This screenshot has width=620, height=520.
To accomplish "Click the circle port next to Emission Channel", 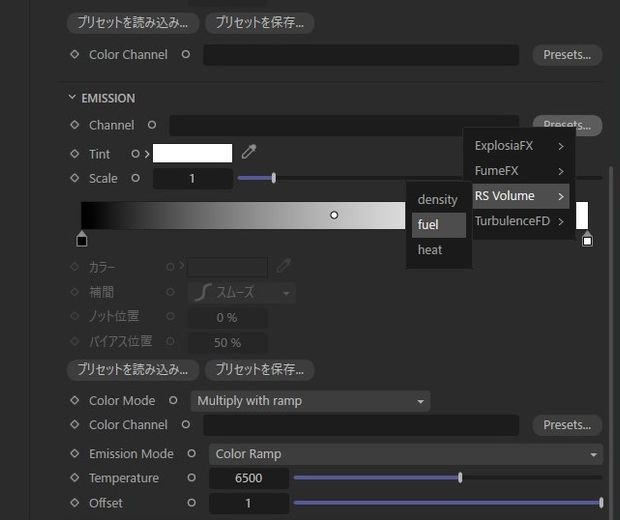I will [152, 125].
